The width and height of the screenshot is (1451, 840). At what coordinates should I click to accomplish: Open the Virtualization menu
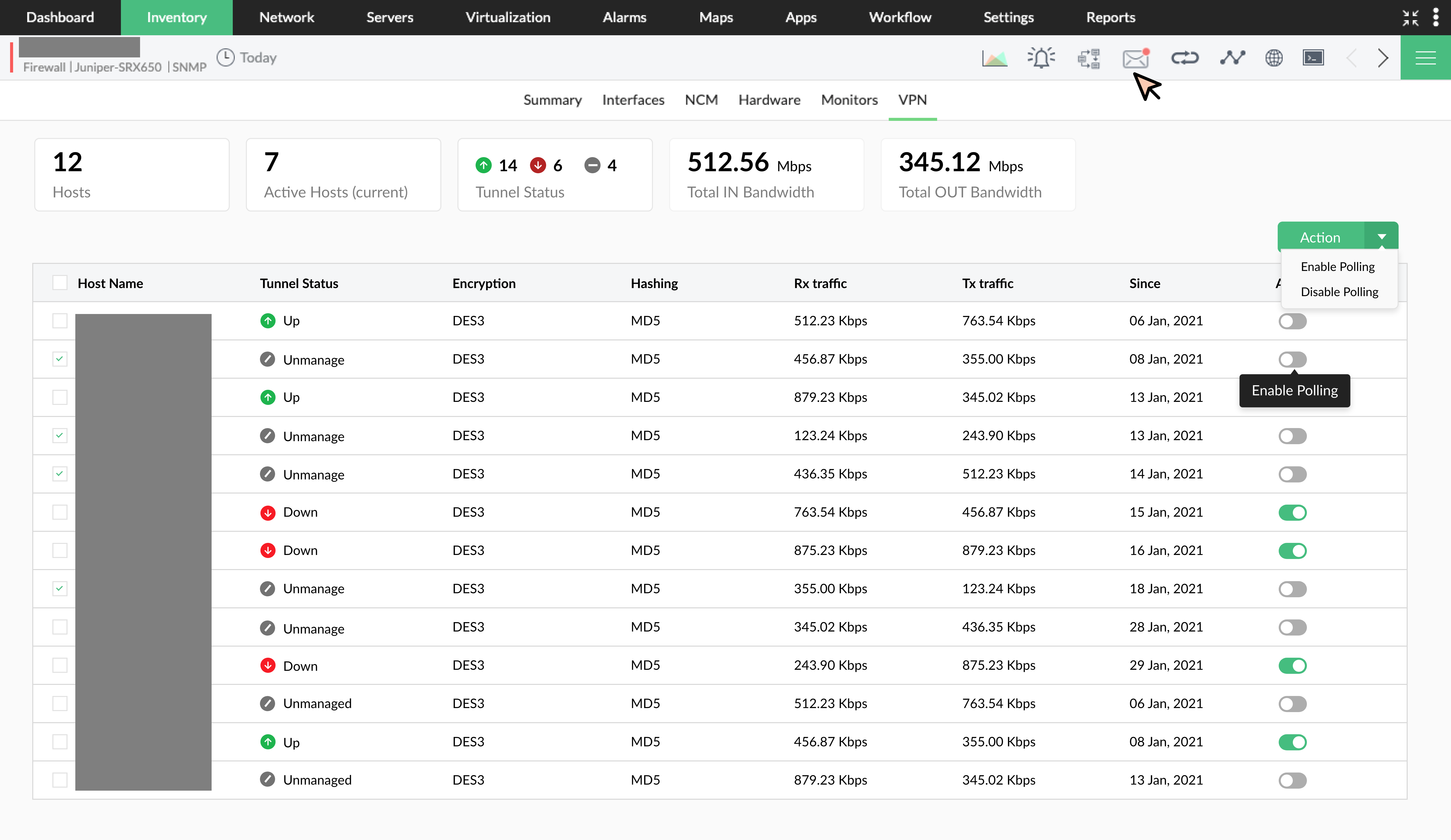(x=507, y=17)
